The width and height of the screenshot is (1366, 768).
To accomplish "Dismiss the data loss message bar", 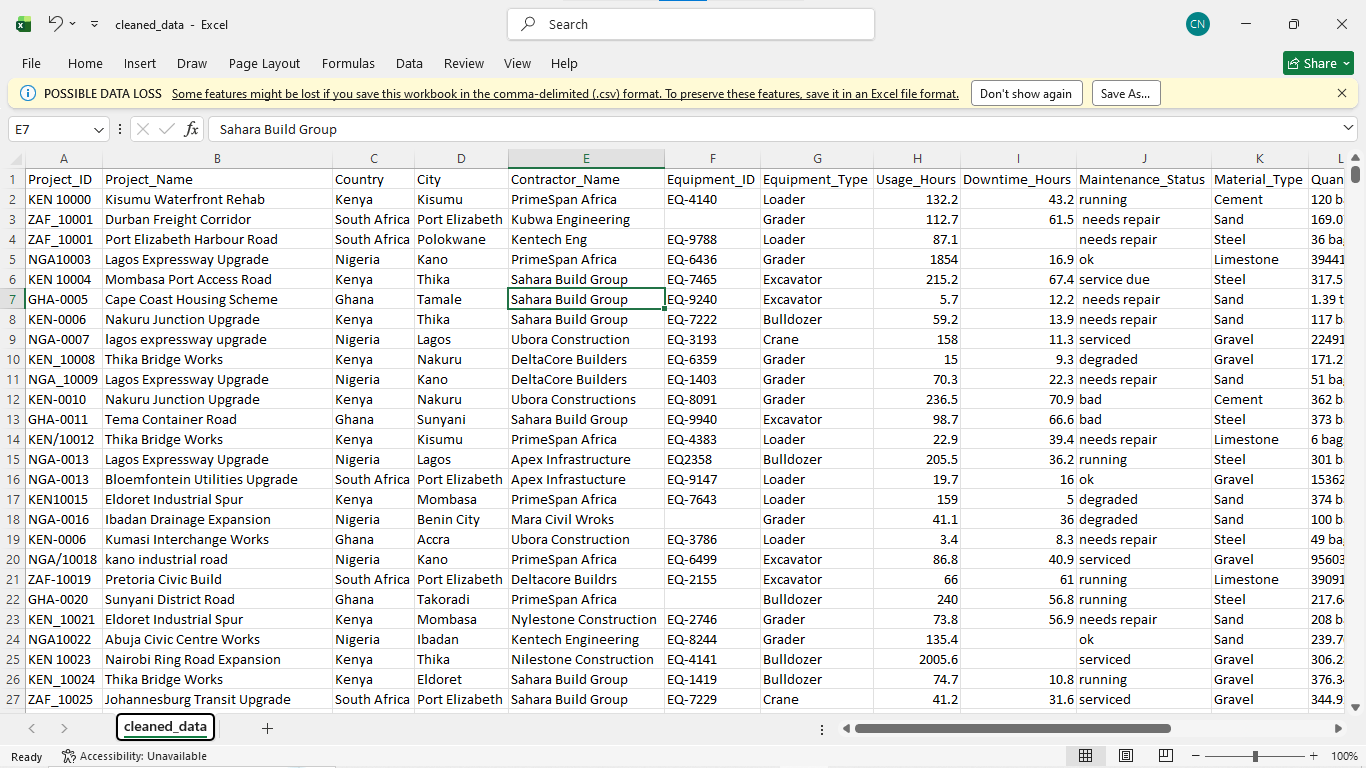I will point(1342,93).
